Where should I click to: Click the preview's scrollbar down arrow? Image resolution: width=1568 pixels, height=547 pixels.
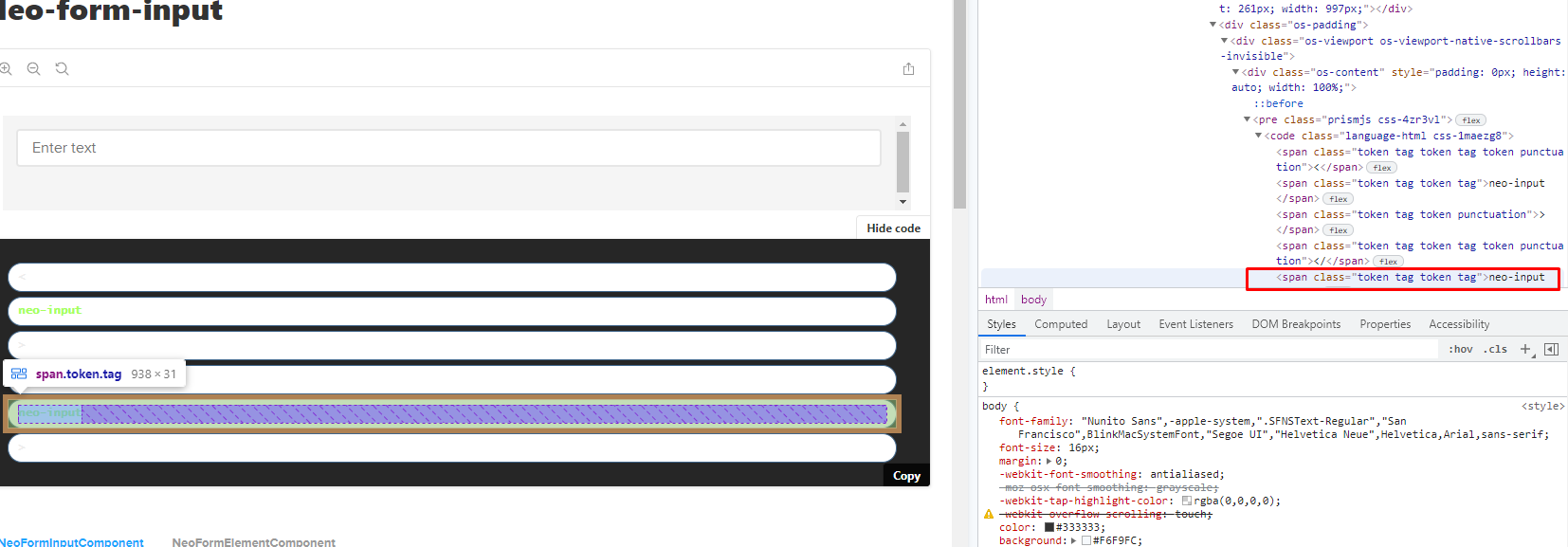click(903, 201)
